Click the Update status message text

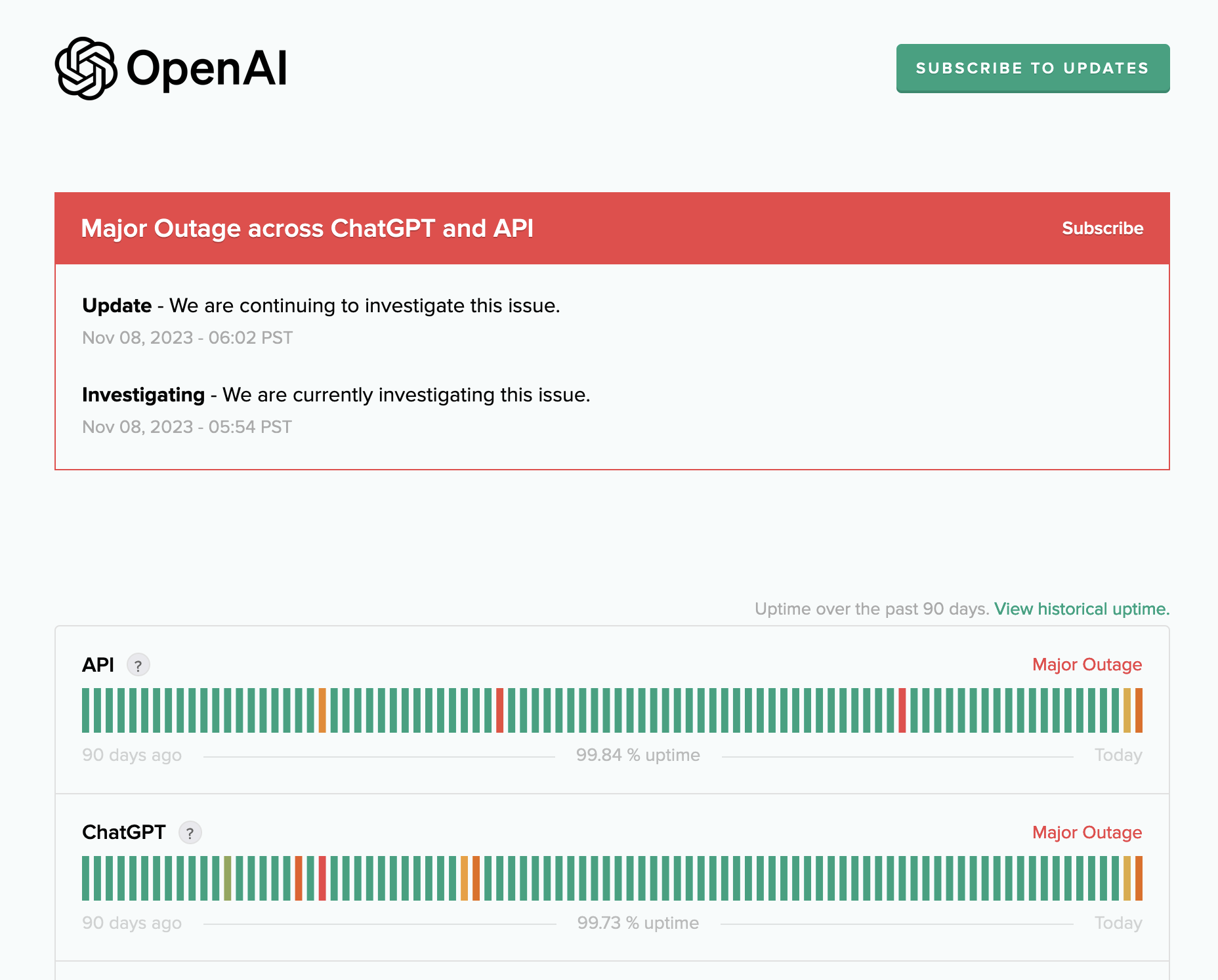point(321,306)
